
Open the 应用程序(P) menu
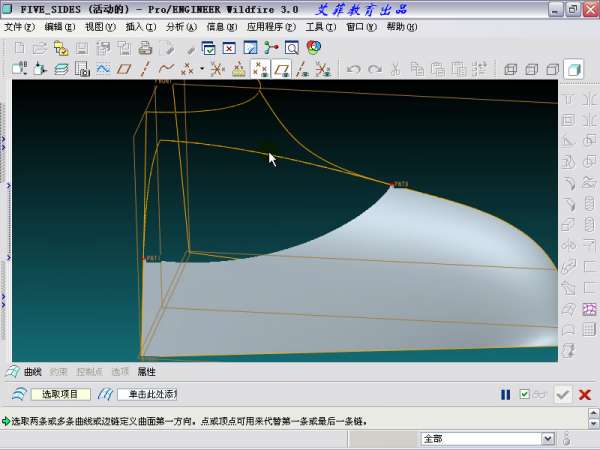271,27
